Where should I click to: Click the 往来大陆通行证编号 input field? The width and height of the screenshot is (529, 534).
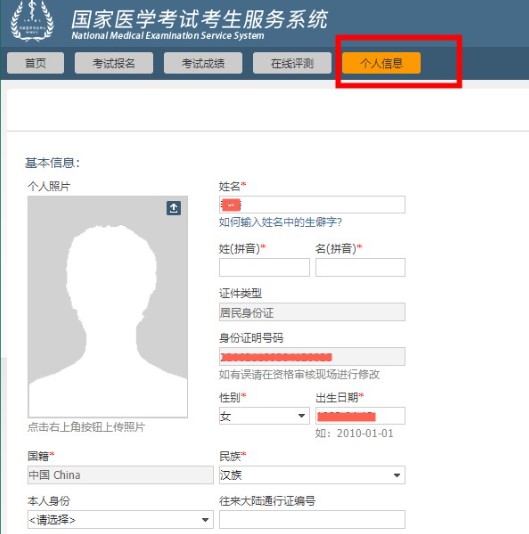(x=312, y=519)
